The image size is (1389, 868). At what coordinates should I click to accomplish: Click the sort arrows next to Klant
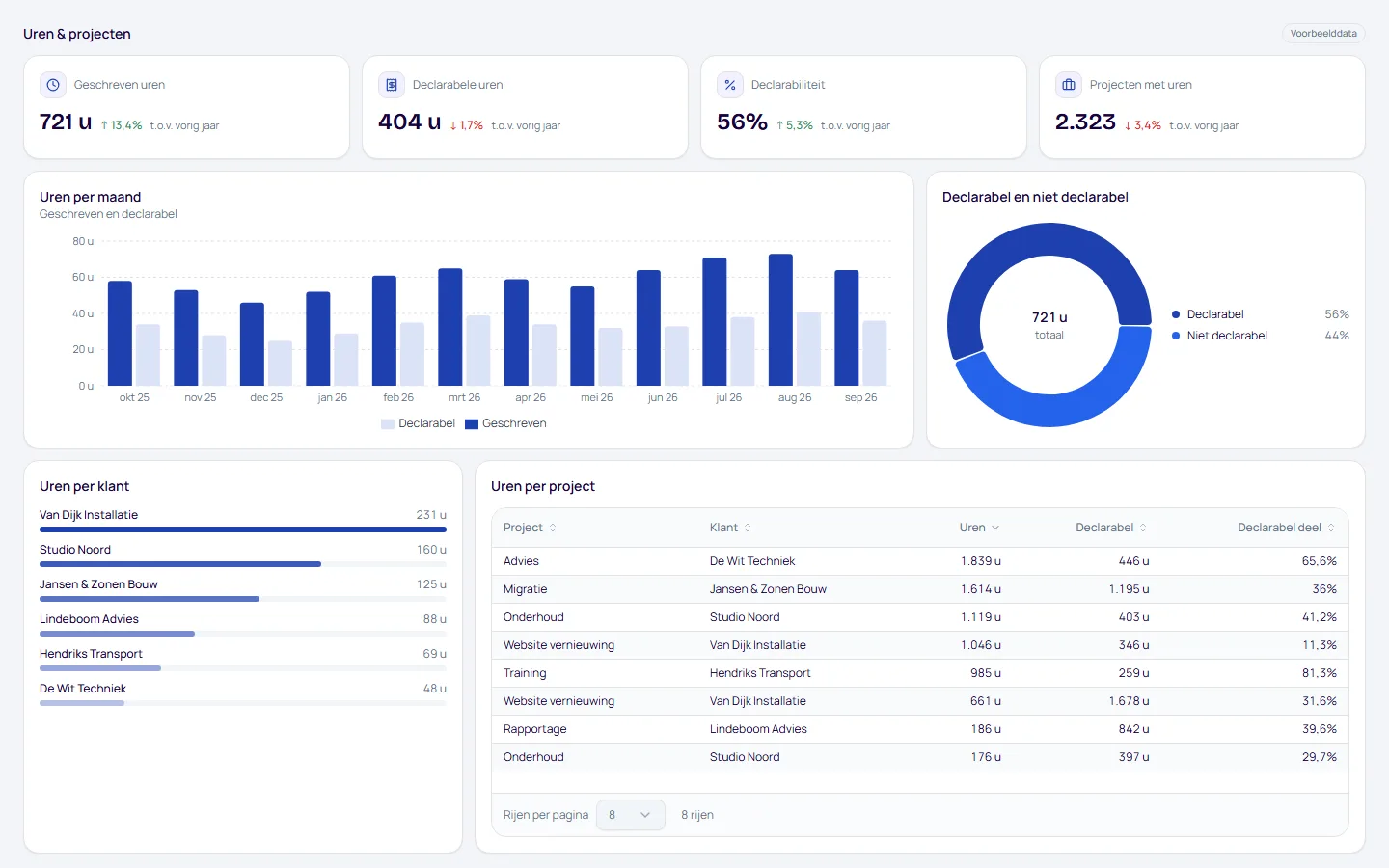pos(748,528)
